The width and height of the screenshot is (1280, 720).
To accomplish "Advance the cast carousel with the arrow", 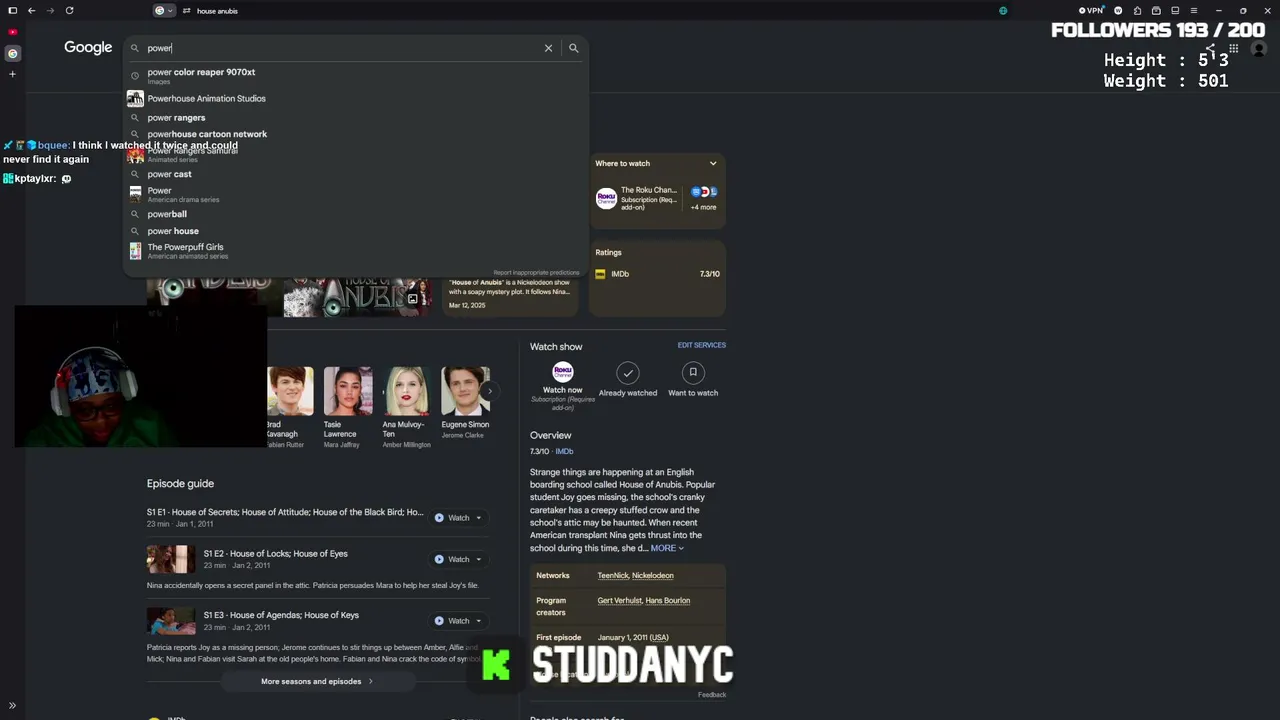I will [489, 390].
